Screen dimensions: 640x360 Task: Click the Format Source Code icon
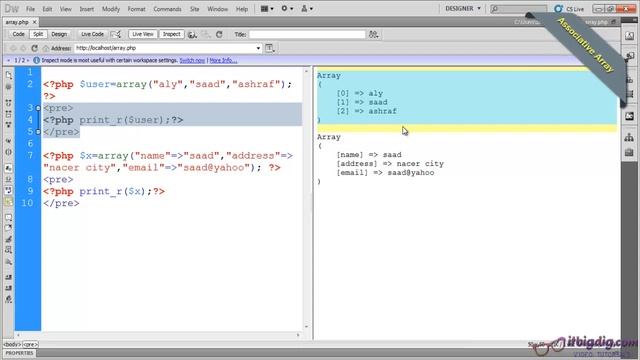click(x=9, y=299)
